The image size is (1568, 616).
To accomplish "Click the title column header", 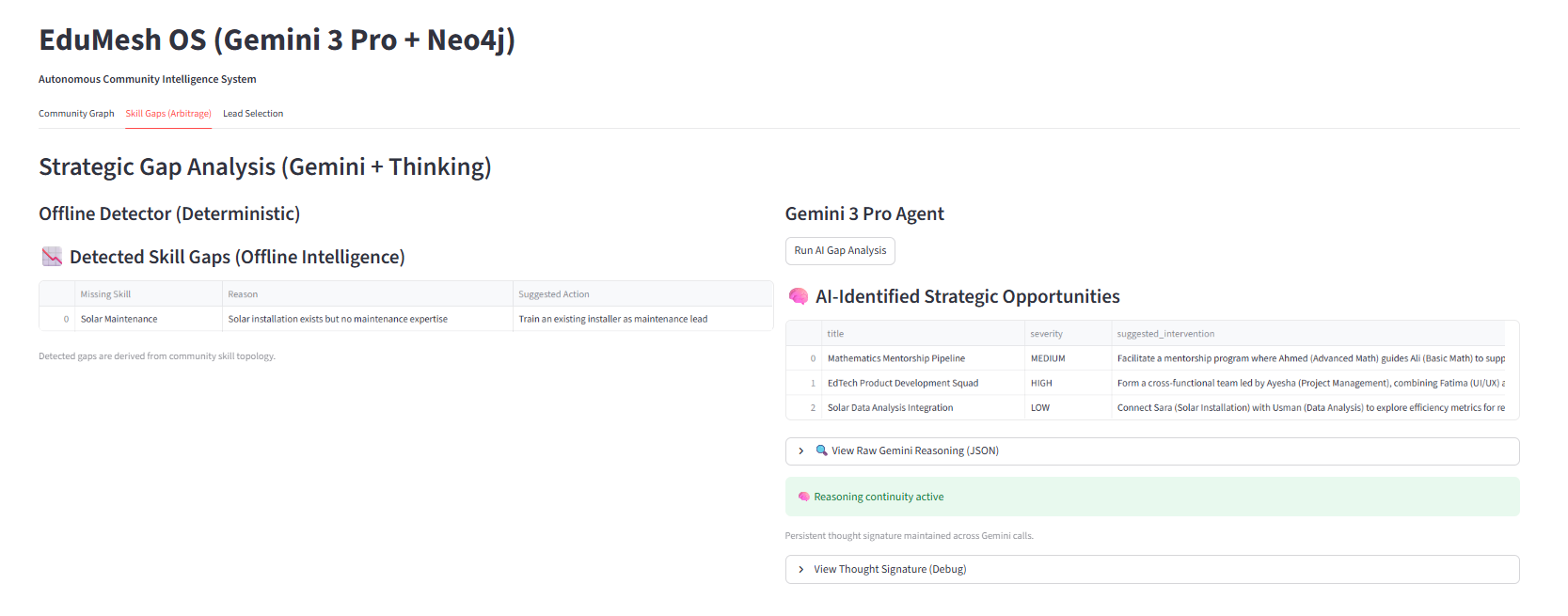I will point(835,334).
